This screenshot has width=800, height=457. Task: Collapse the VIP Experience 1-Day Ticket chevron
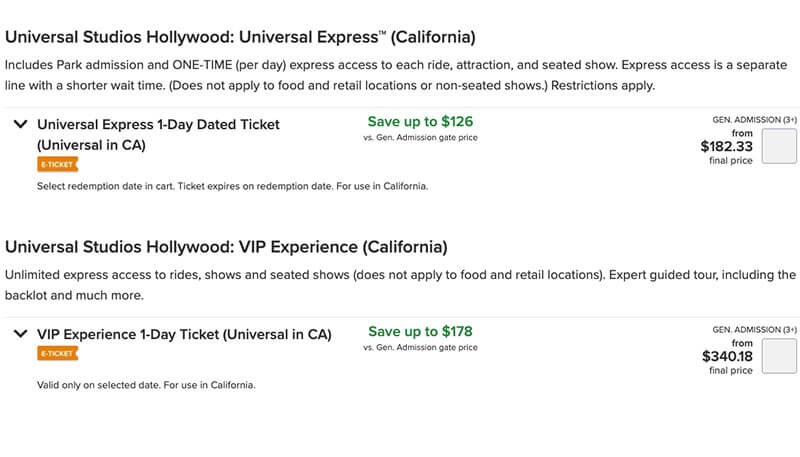(x=21, y=334)
